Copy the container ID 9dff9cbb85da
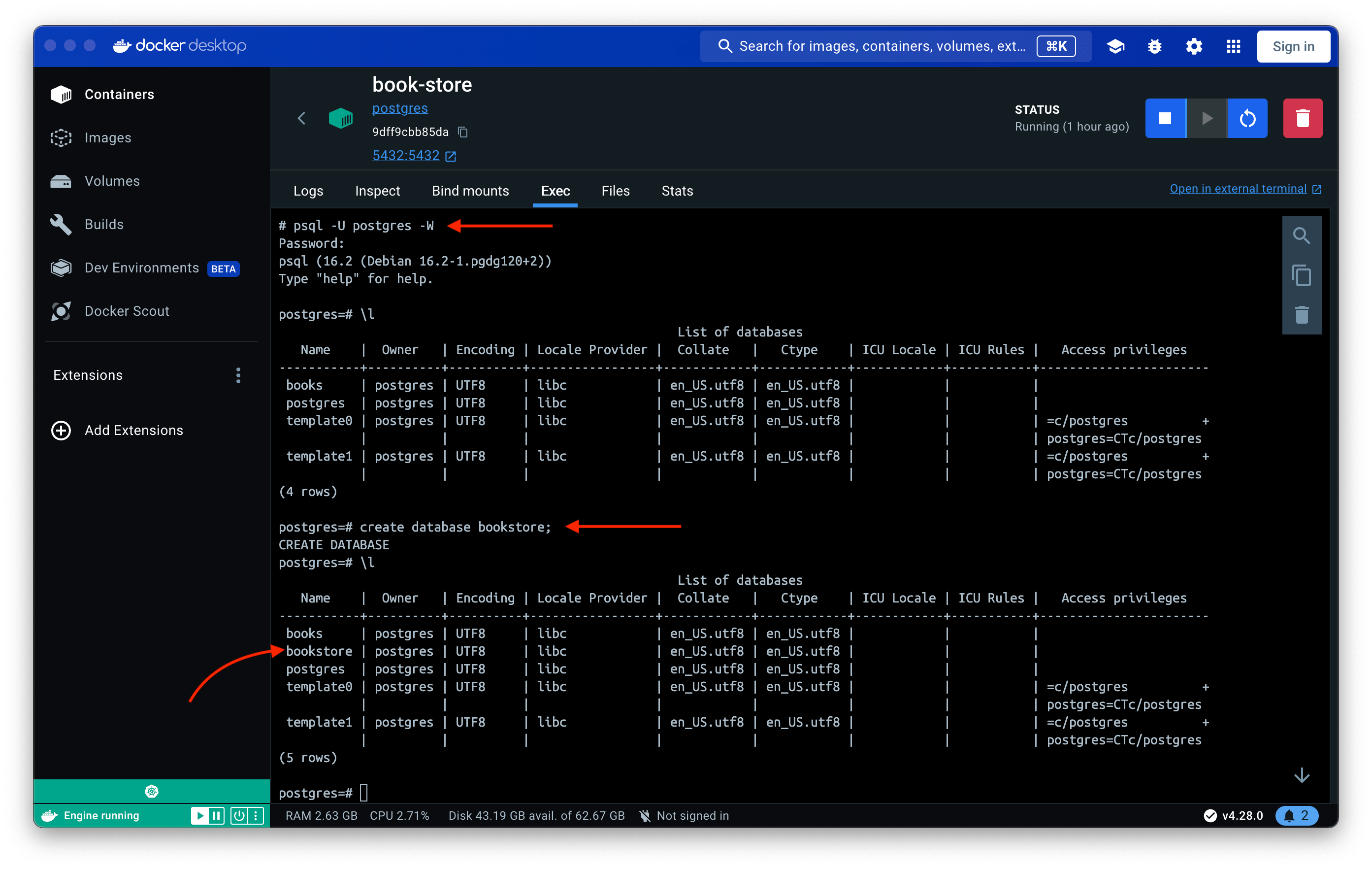Viewport: 1372px width, 869px height. [x=462, y=132]
